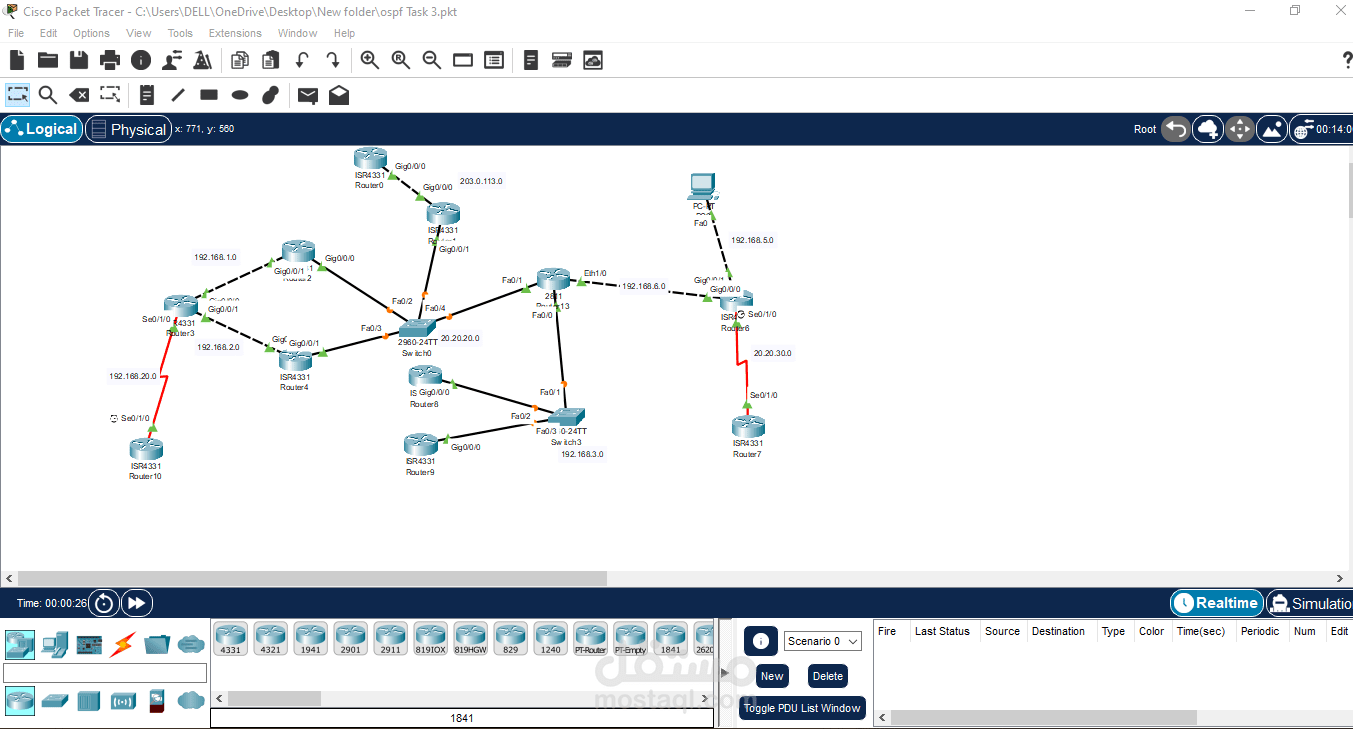
Task: Pick the 2911 router model
Action: [391, 638]
